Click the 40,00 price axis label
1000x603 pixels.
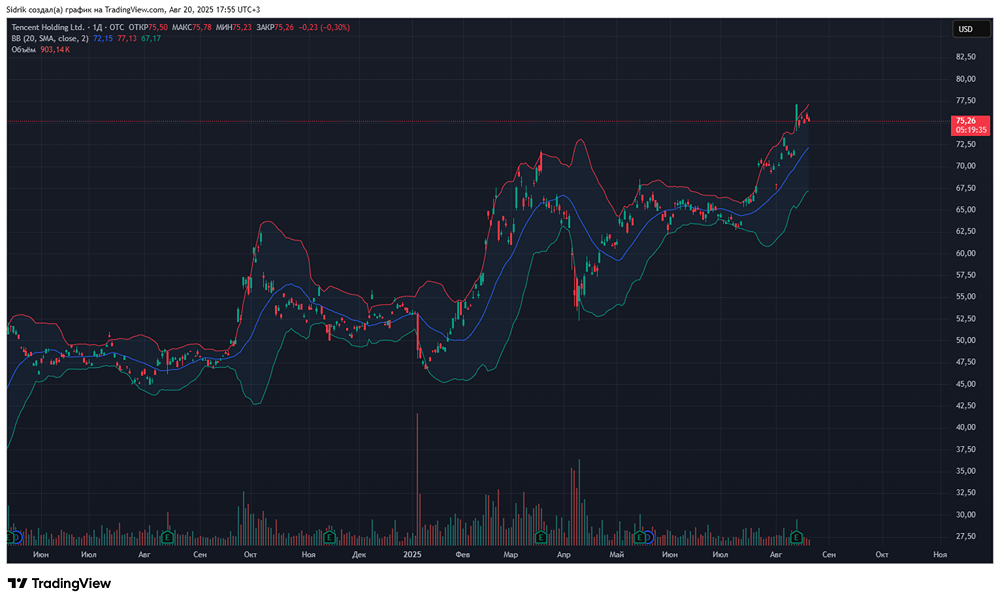coord(966,427)
